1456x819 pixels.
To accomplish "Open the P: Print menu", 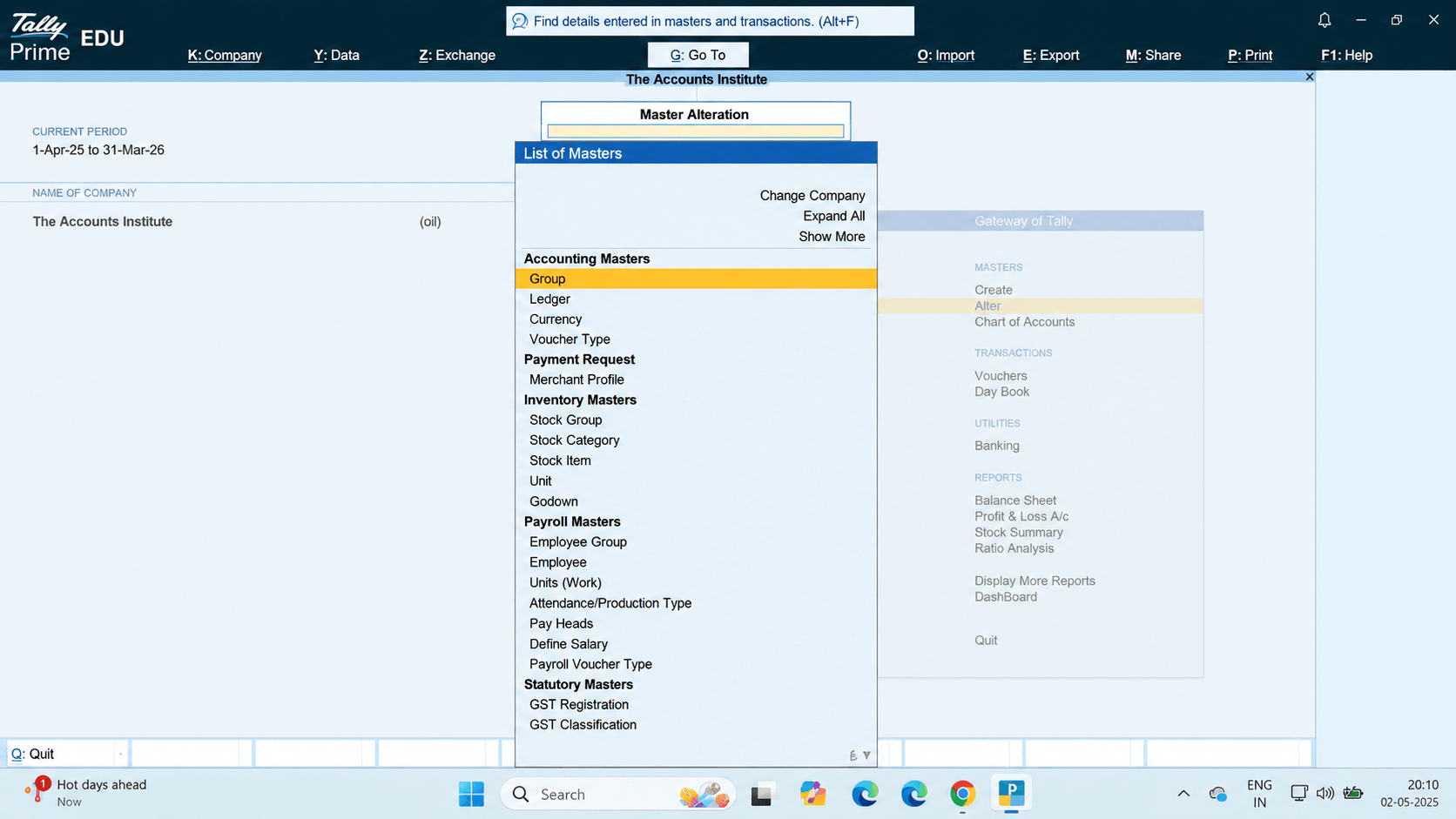I will pyautogui.click(x=1250, y=55).
